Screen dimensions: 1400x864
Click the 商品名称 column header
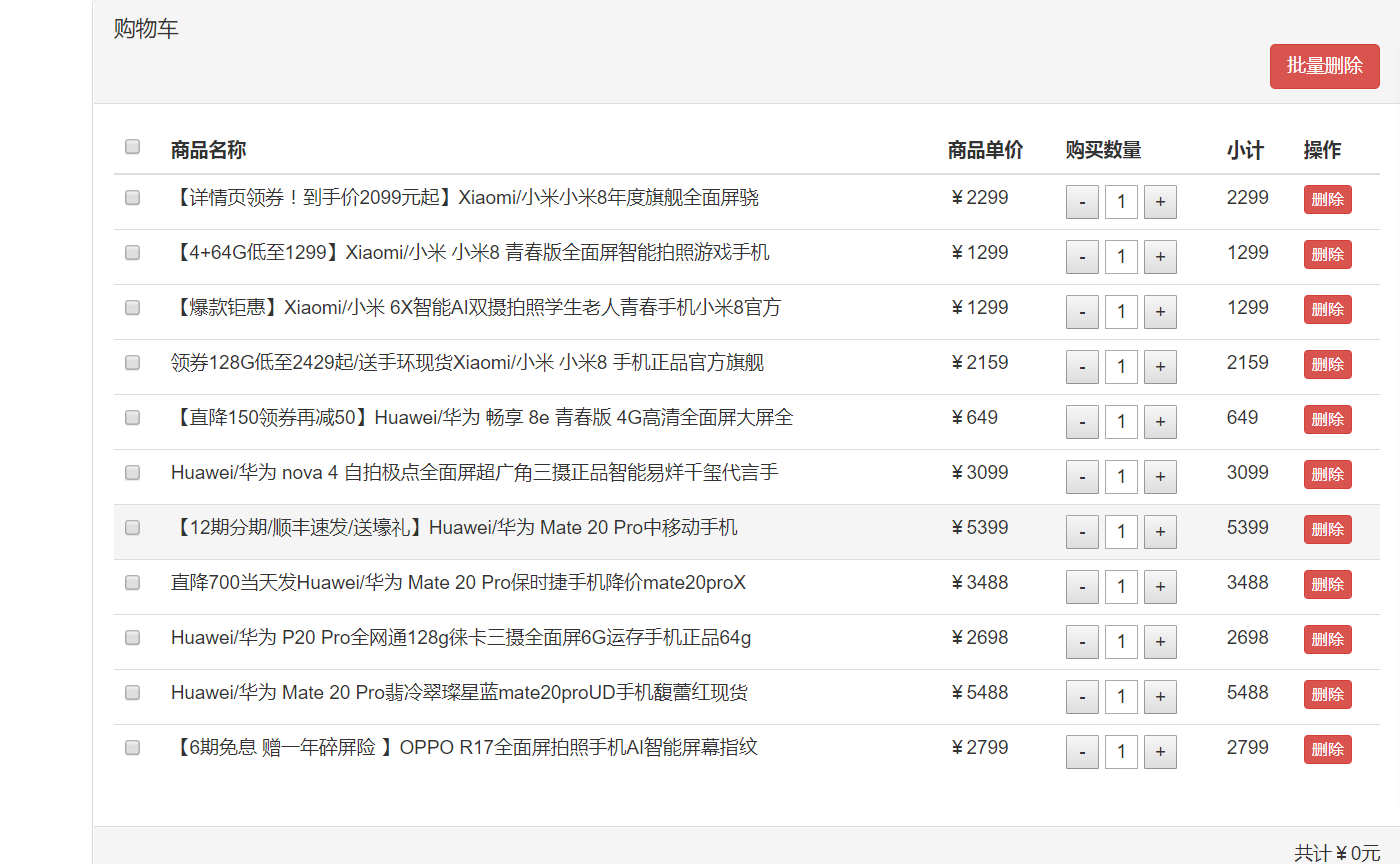coord(208,150)
